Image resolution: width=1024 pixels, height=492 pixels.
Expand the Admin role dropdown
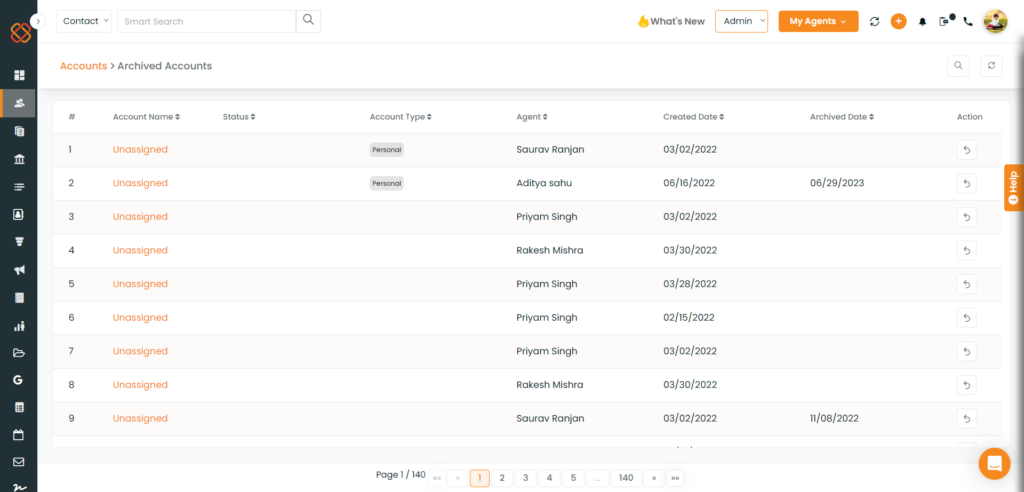tap(741, 21)
